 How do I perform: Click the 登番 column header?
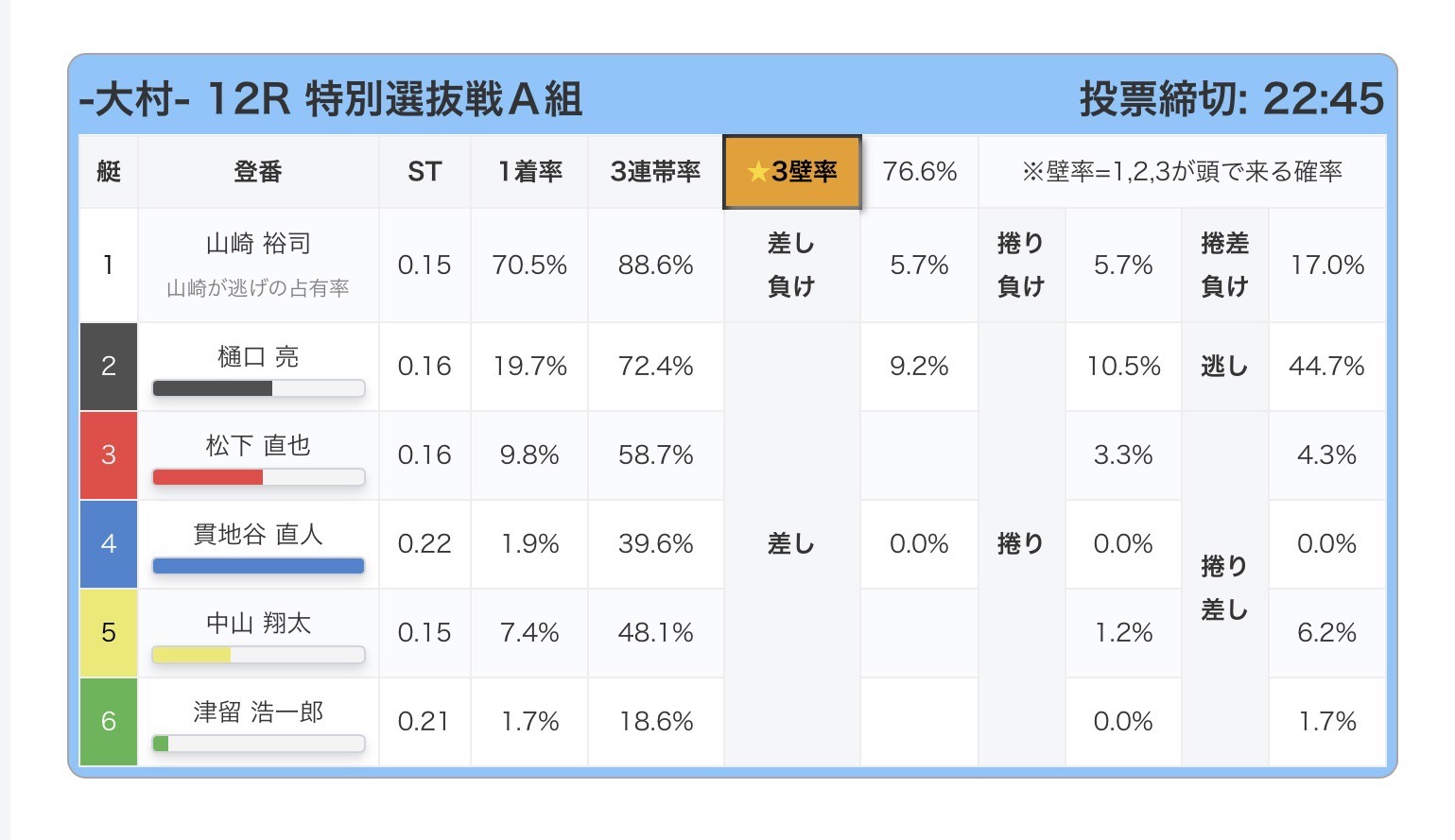click(x=258, y=171)
